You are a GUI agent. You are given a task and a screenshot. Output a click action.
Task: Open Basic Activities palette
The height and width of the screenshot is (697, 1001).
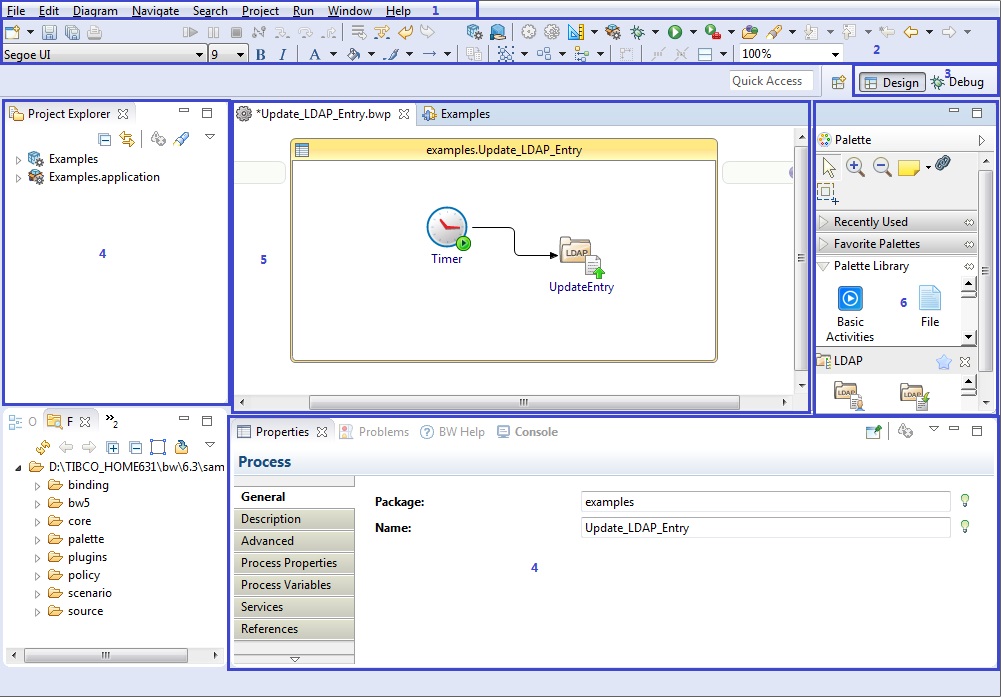(x=850, y=314)
